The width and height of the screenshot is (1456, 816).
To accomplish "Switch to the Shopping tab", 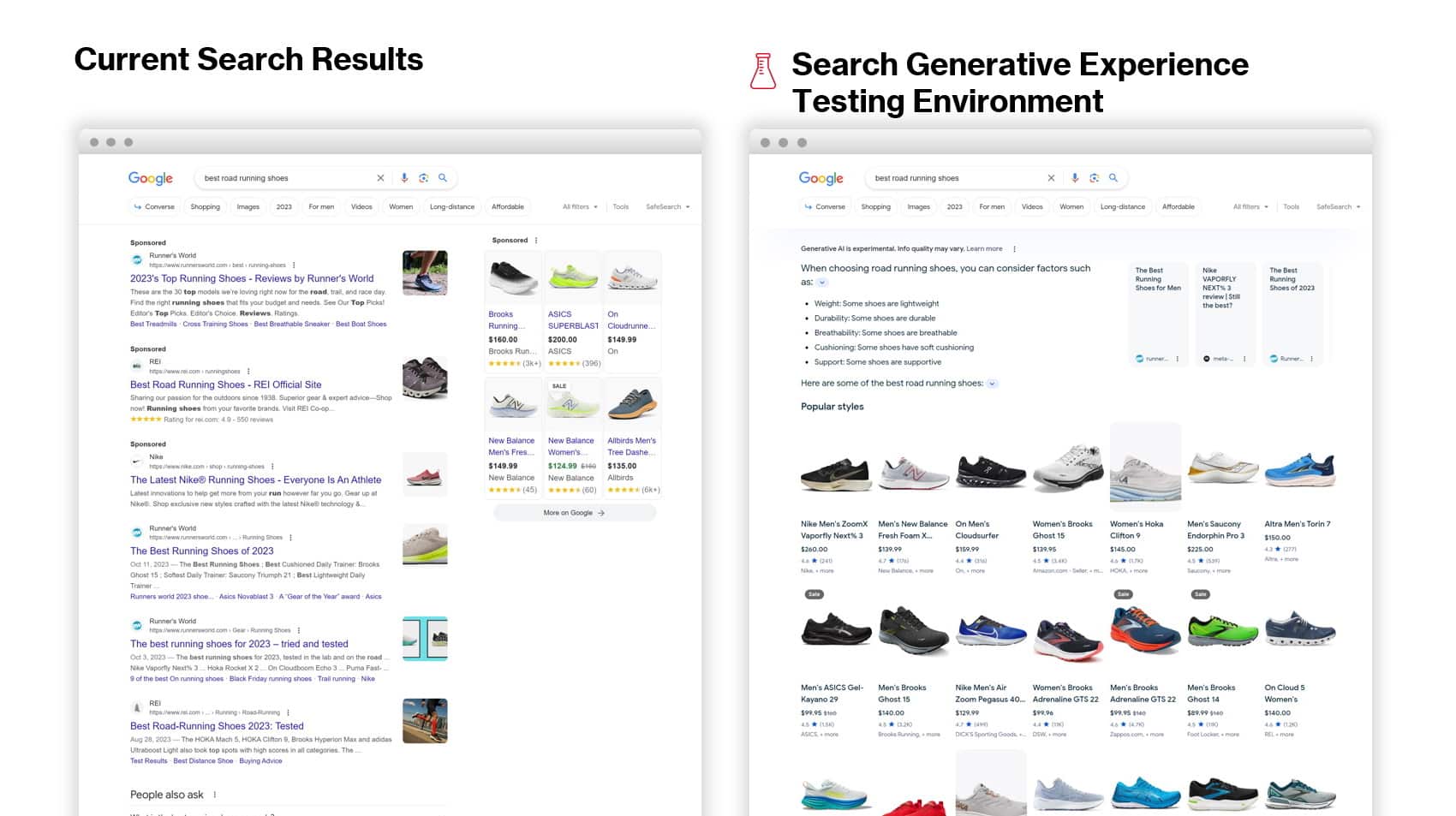I will pyautogui.click(x=205, y=206).
